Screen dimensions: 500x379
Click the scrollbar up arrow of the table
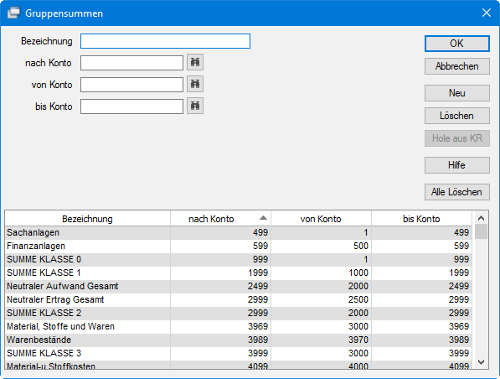pos(481,218)
